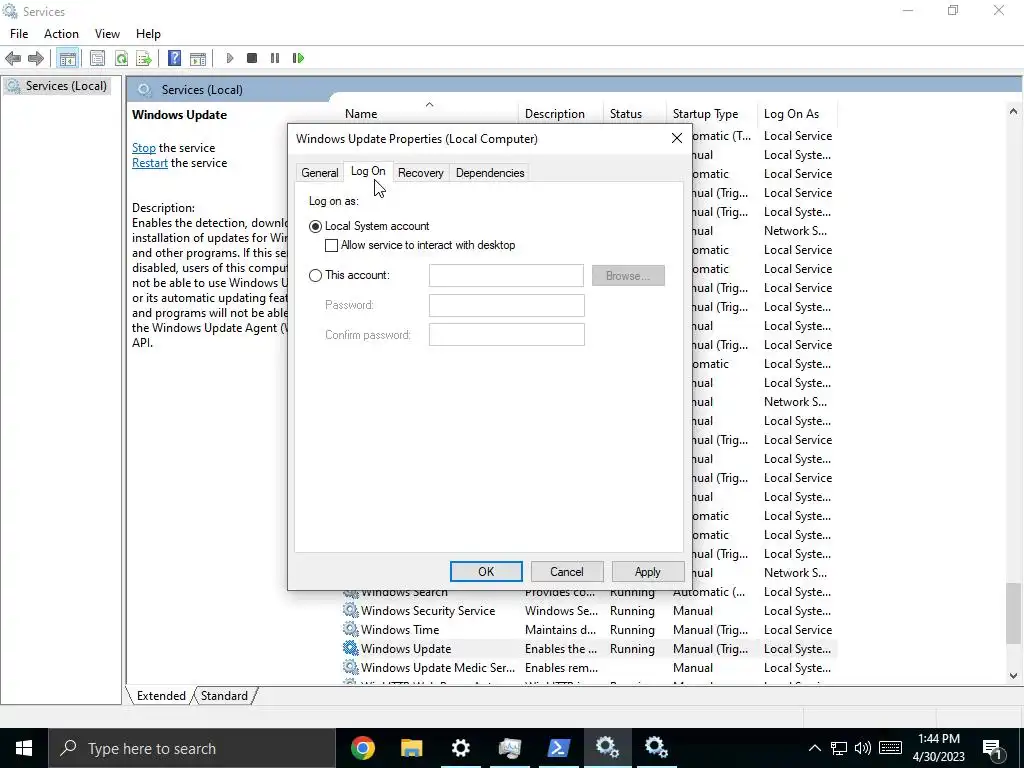This screenshot has width=1024, height=768.
Task: Sort by the Log On As column header
Action: click(797, 114)
